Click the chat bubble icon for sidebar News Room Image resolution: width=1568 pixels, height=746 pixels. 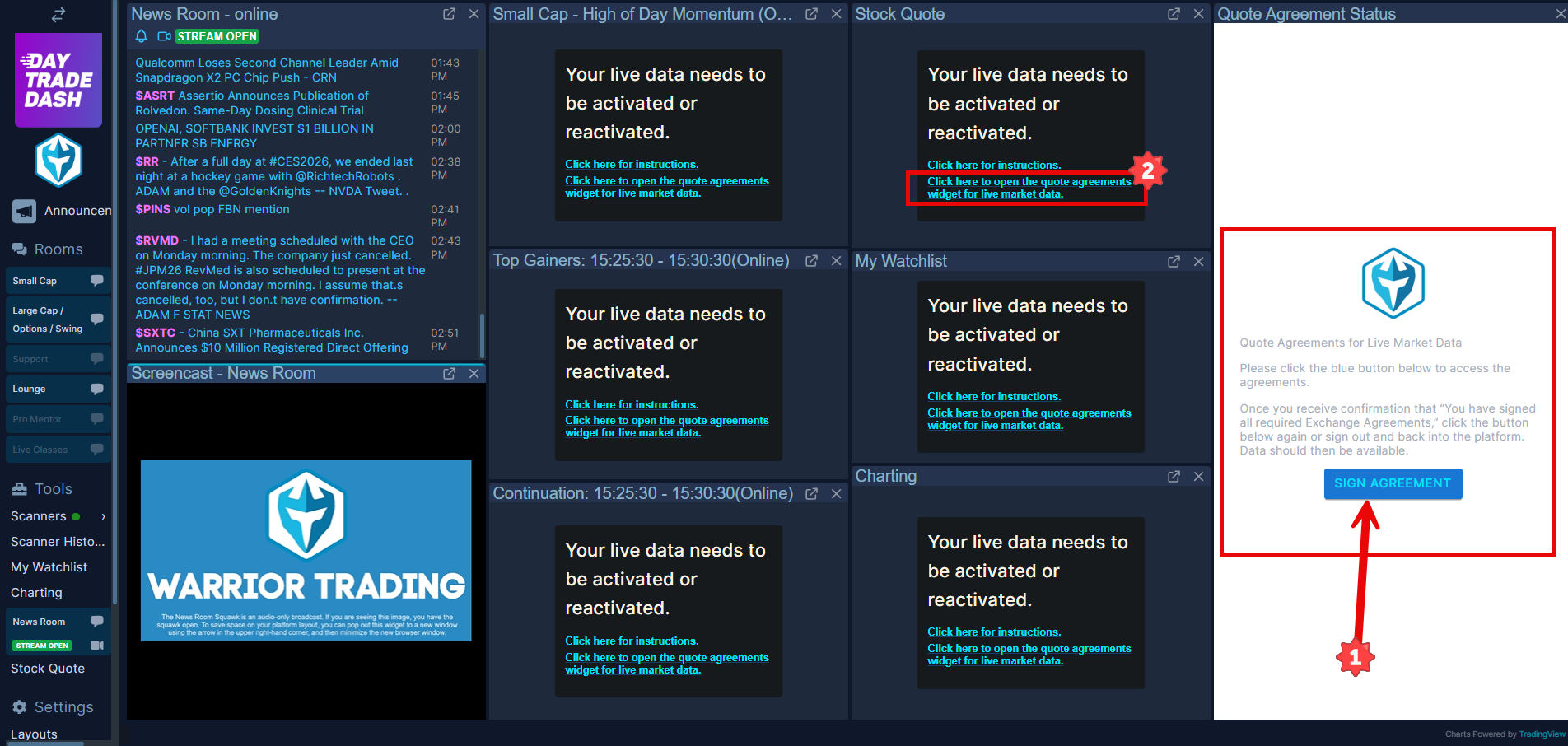coord(96,622)
